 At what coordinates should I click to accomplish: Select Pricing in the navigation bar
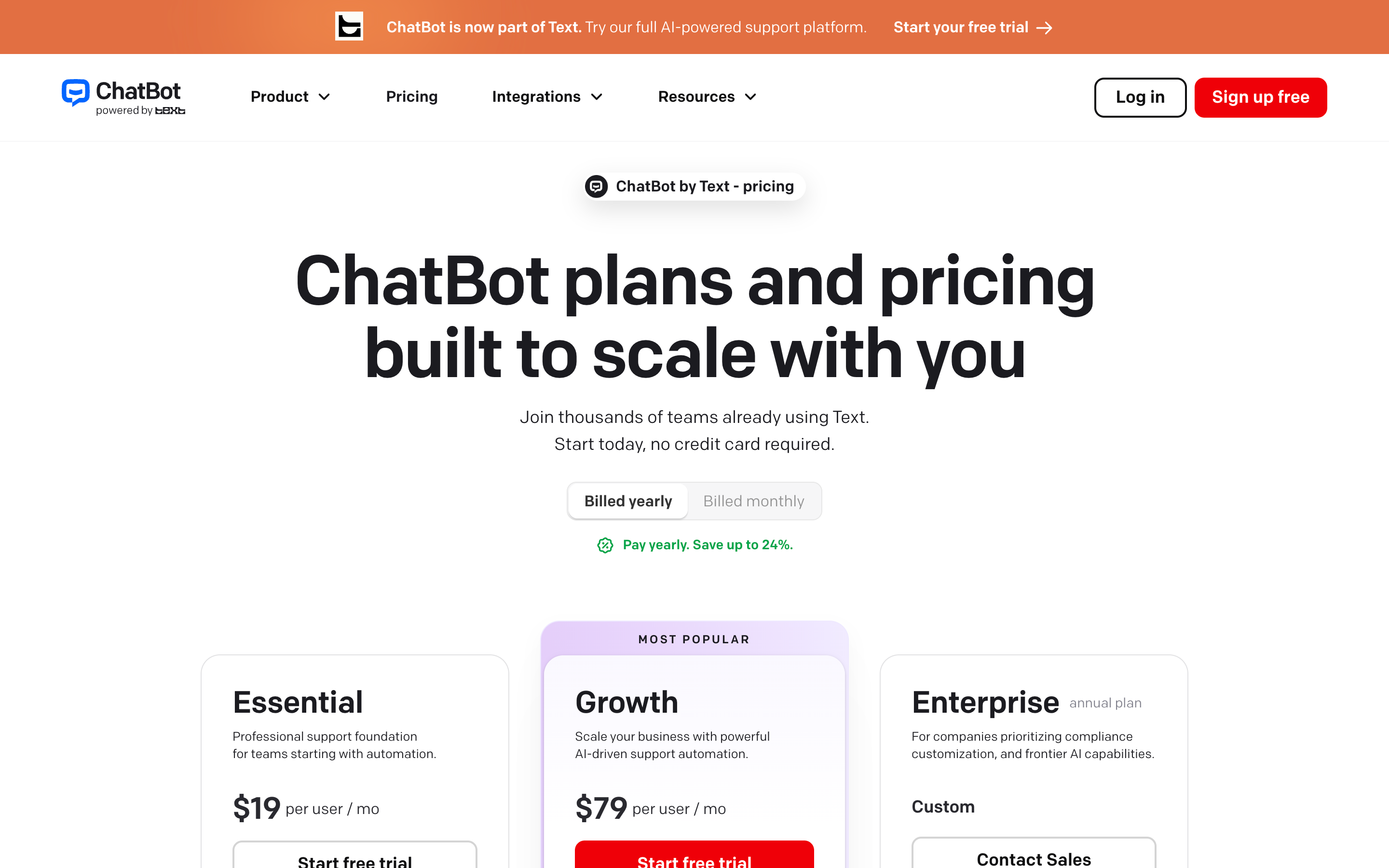(411, 96)
